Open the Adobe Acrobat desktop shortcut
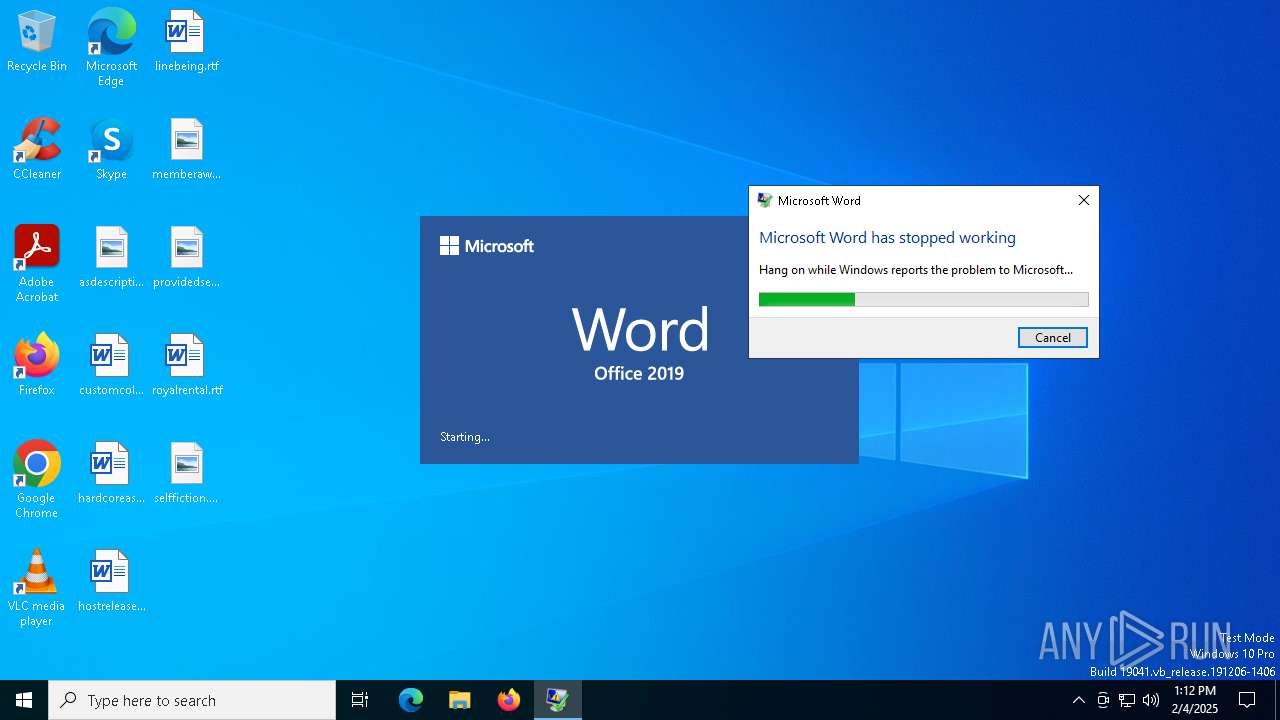 (37, 264)
